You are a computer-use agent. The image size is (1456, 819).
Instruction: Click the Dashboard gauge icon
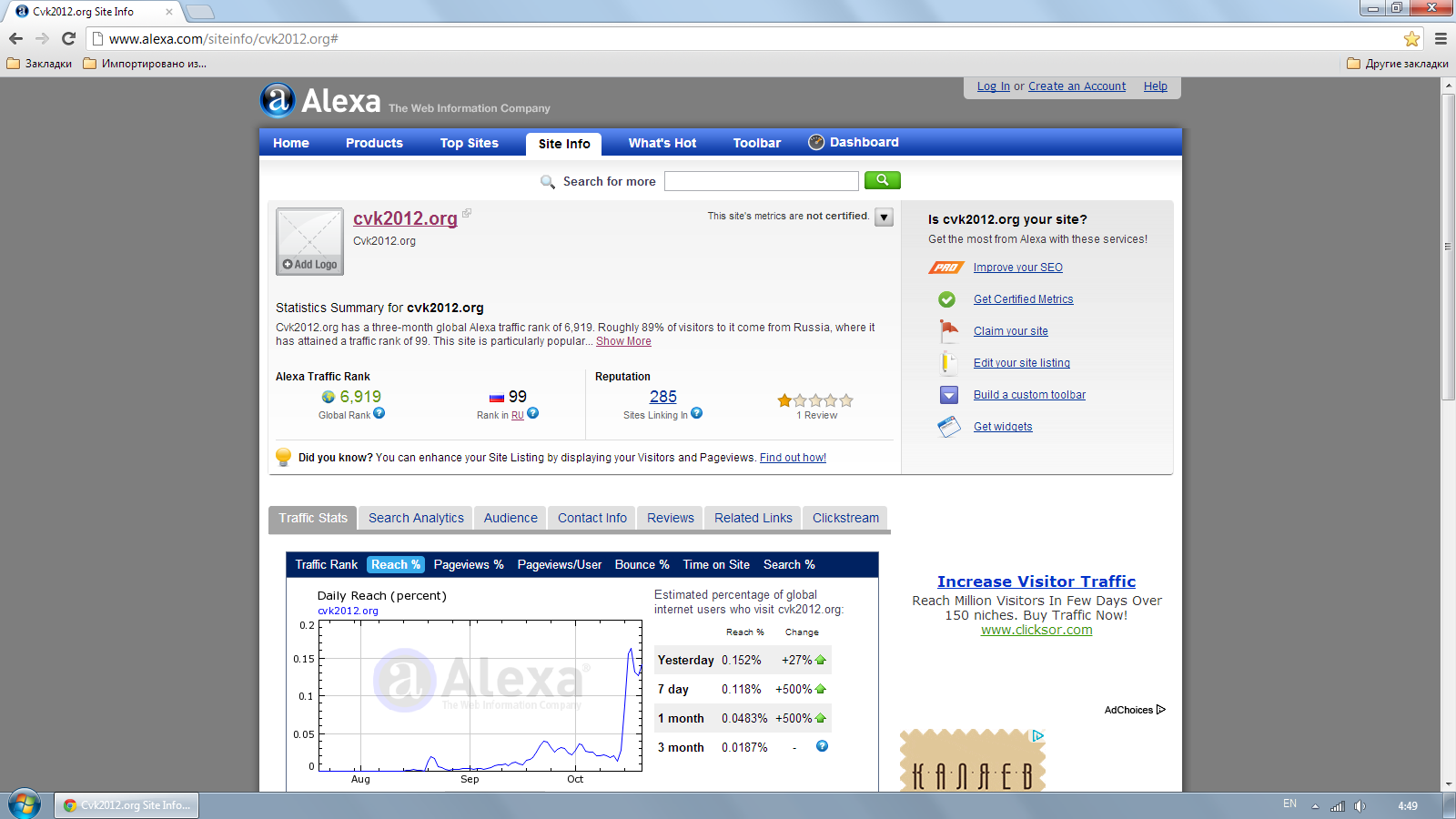(816, 142)
